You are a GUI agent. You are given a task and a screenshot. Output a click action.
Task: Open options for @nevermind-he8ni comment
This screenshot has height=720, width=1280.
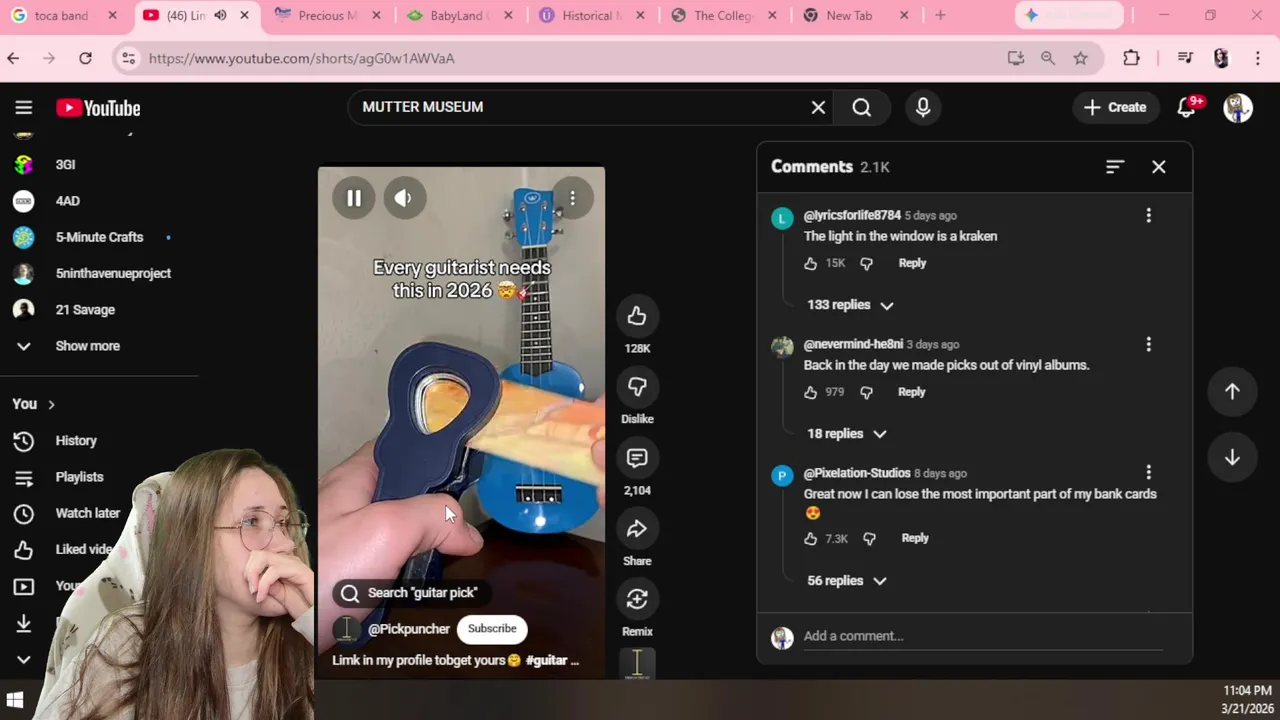(x=1148, y=344)
